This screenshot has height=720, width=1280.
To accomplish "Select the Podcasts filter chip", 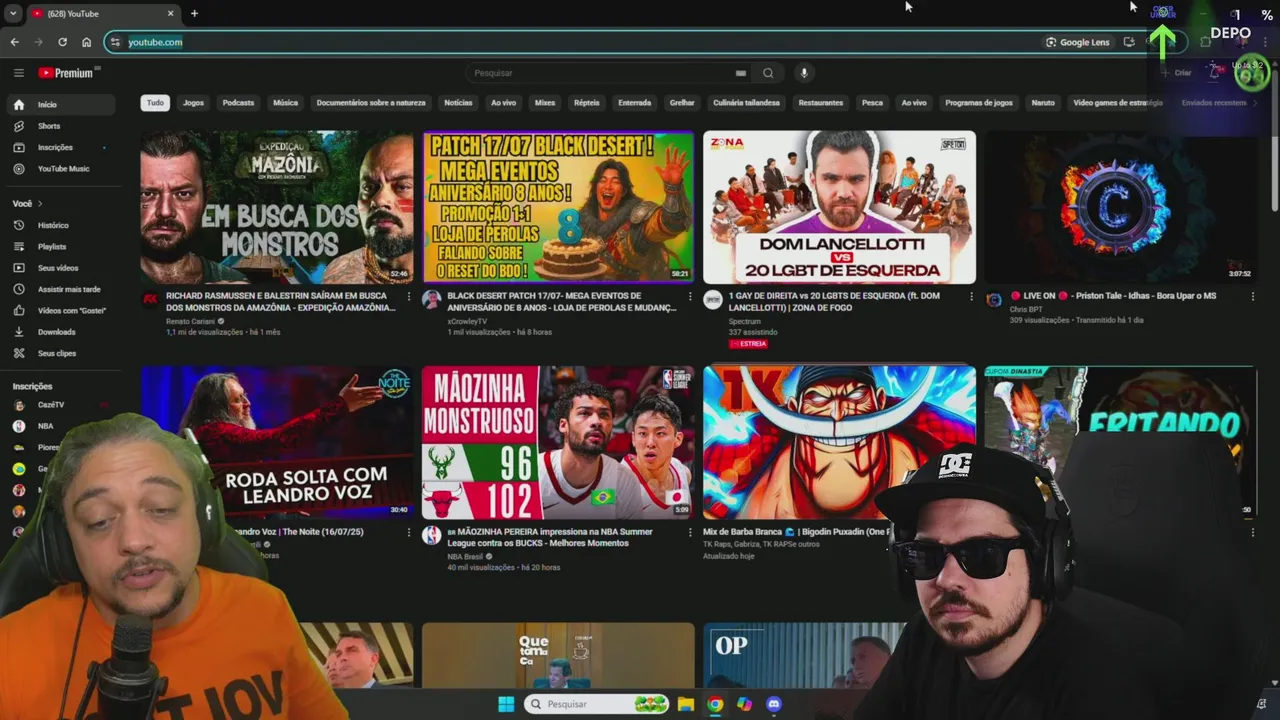I will [238, 102].
